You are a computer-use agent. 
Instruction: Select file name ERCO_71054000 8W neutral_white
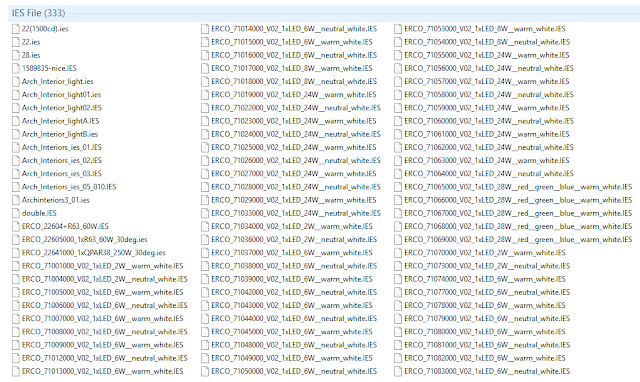pyautogui.click(x=487, y=42)
